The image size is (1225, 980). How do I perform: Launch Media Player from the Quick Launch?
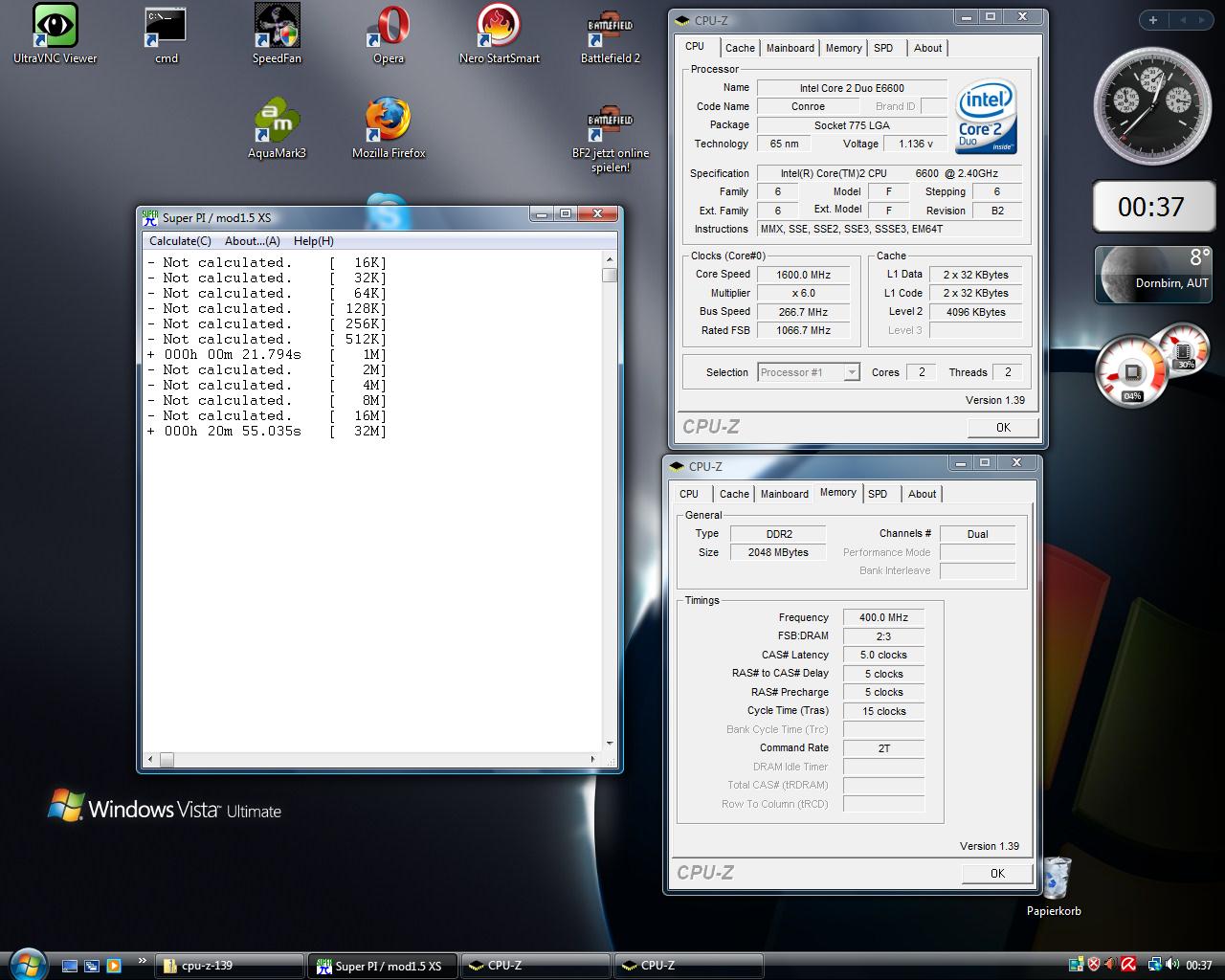point(114,966)
